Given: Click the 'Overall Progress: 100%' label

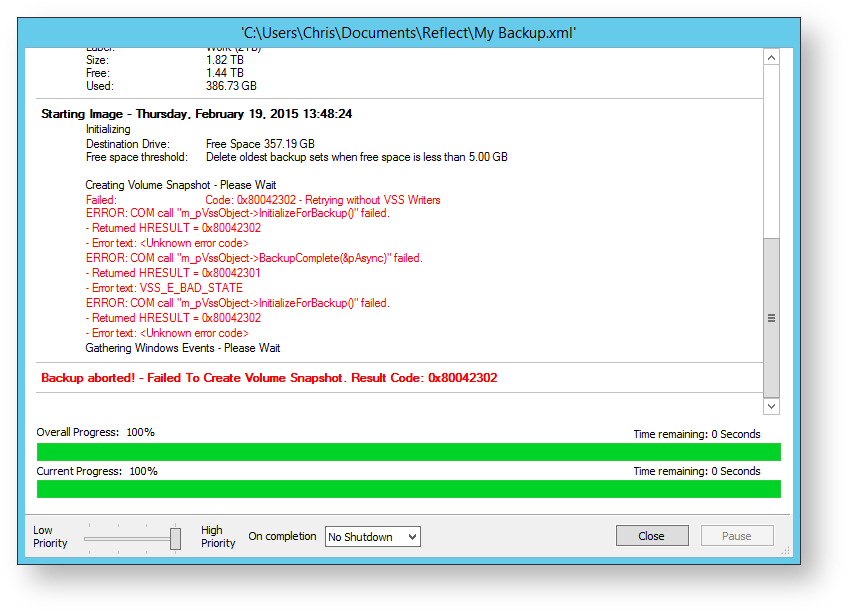Looking at the screenshot, I should pyautogui.click(x=95, y=432).
